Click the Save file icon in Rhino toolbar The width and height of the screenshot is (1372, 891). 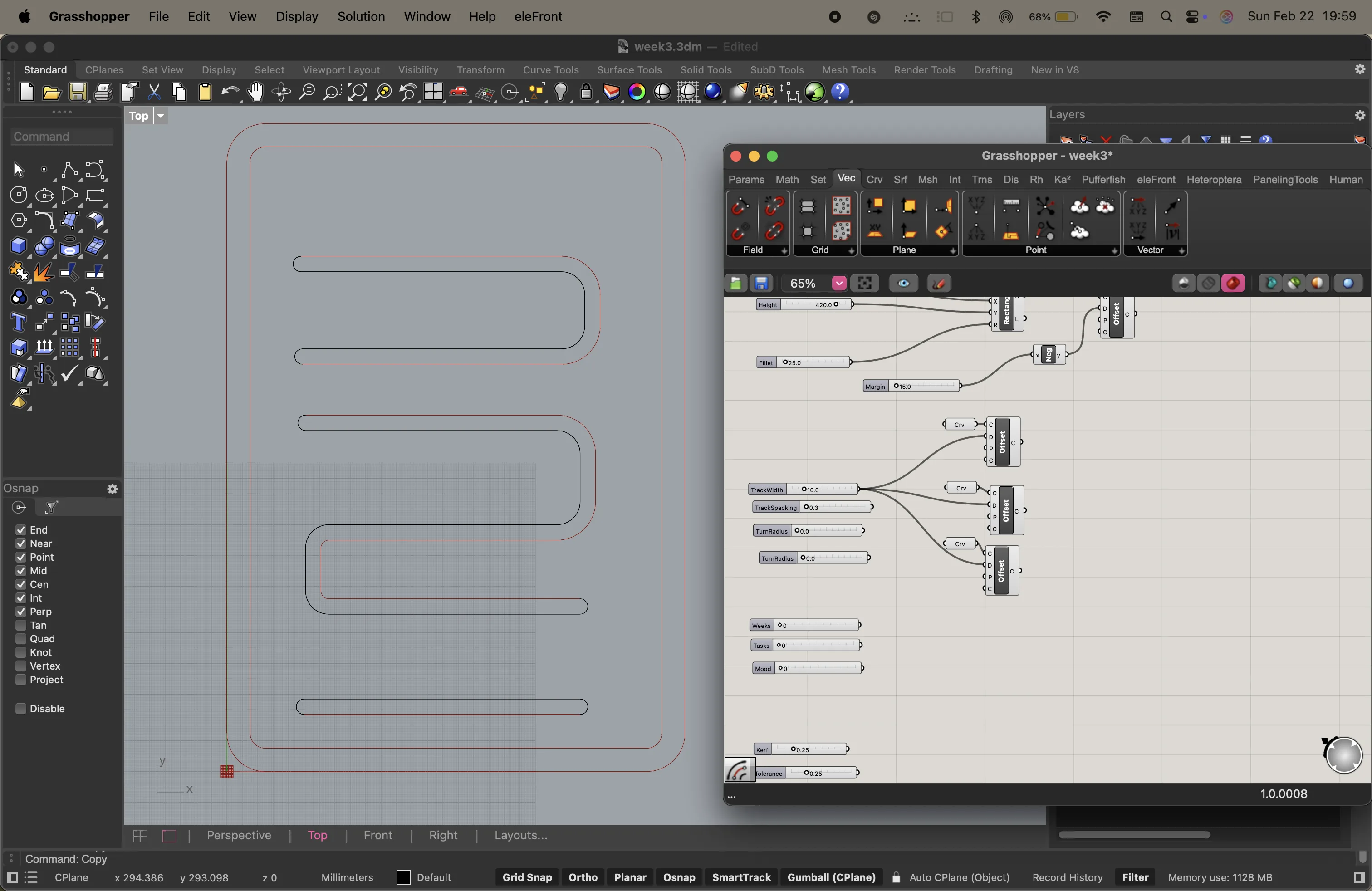(78, 92)
